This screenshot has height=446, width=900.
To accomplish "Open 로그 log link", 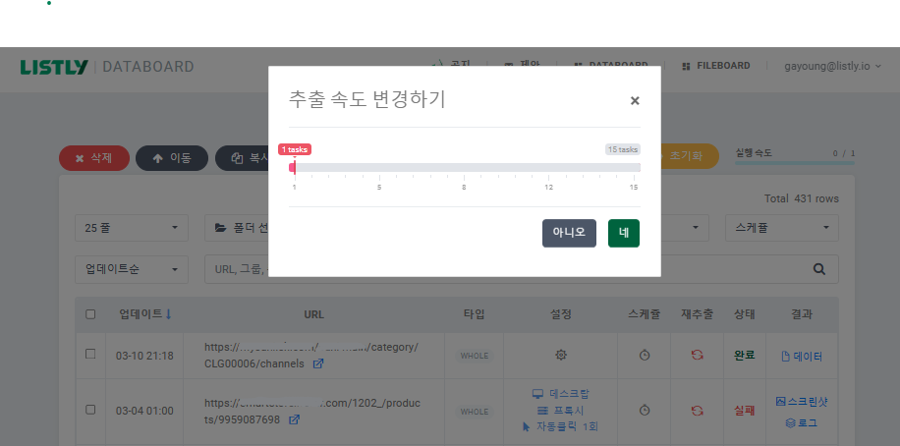I will (801, 423).
